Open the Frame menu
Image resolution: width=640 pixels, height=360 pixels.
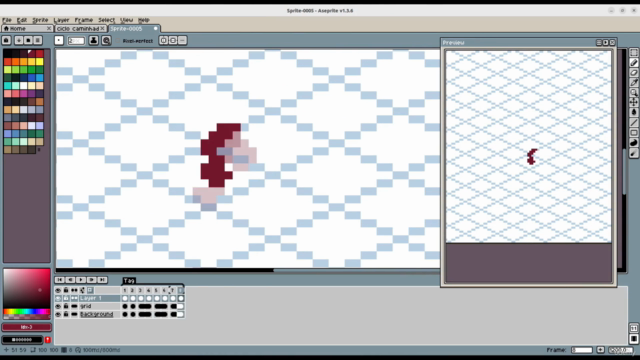84,20
